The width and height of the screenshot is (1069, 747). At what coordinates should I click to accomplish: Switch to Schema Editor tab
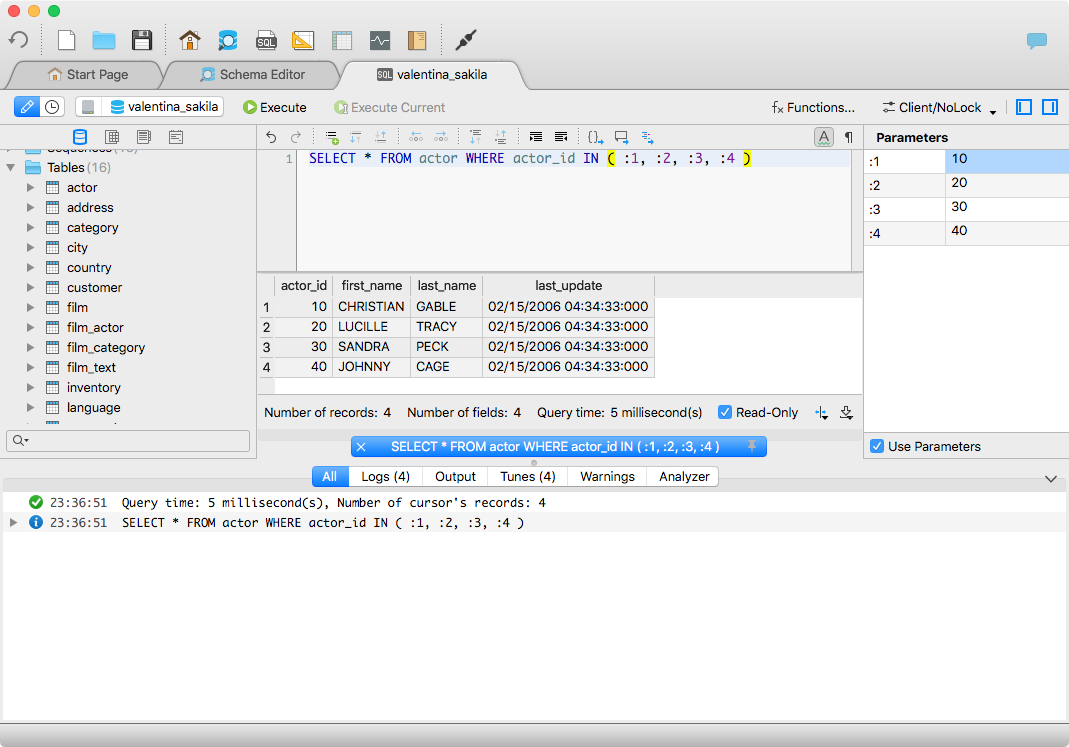(252, 74)
